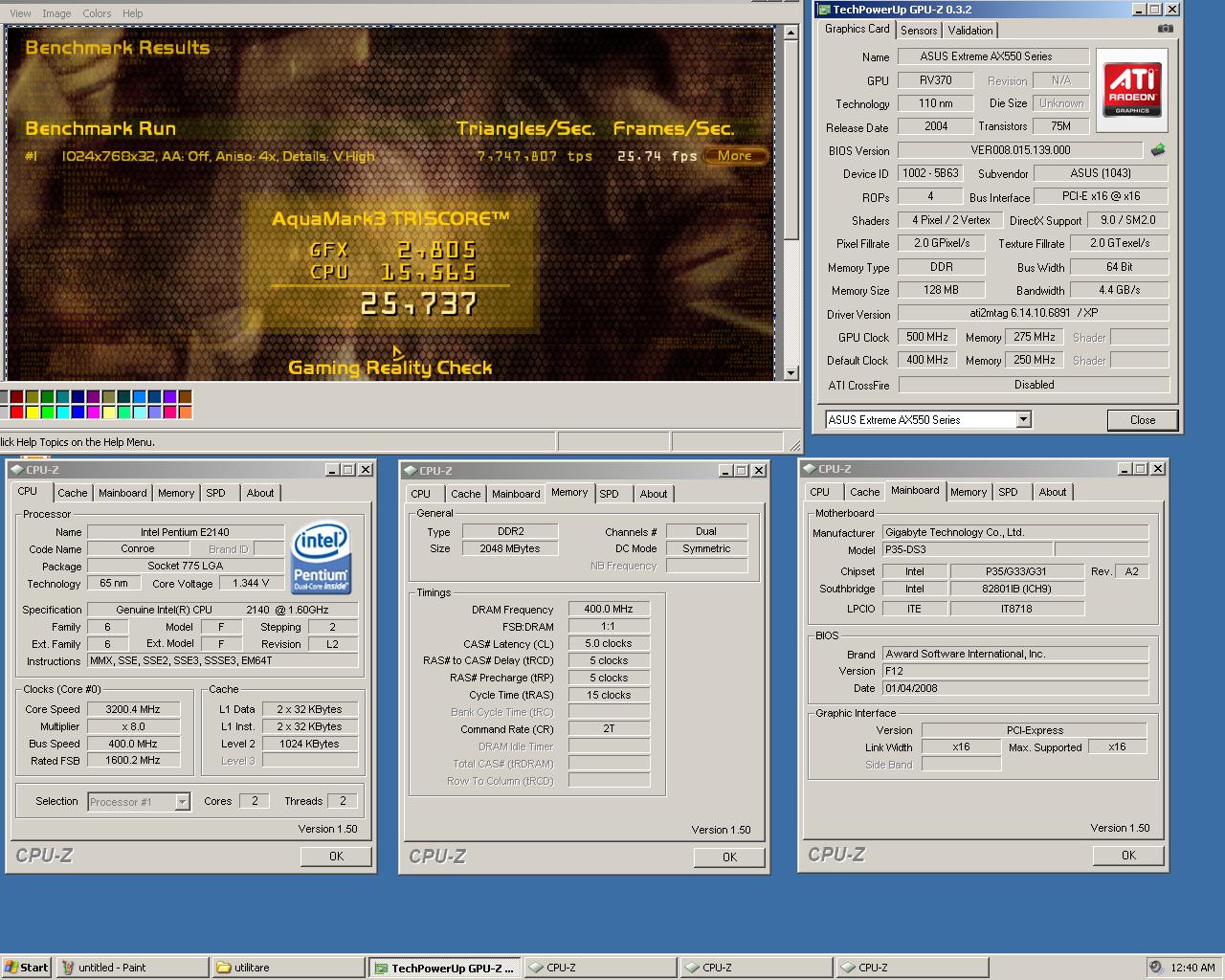This screenshot has width=1225, height=980.
Task: Click the DRAM Frequency value 400.0 MHz
Action: pyautogui.click(x=609, y=609)
